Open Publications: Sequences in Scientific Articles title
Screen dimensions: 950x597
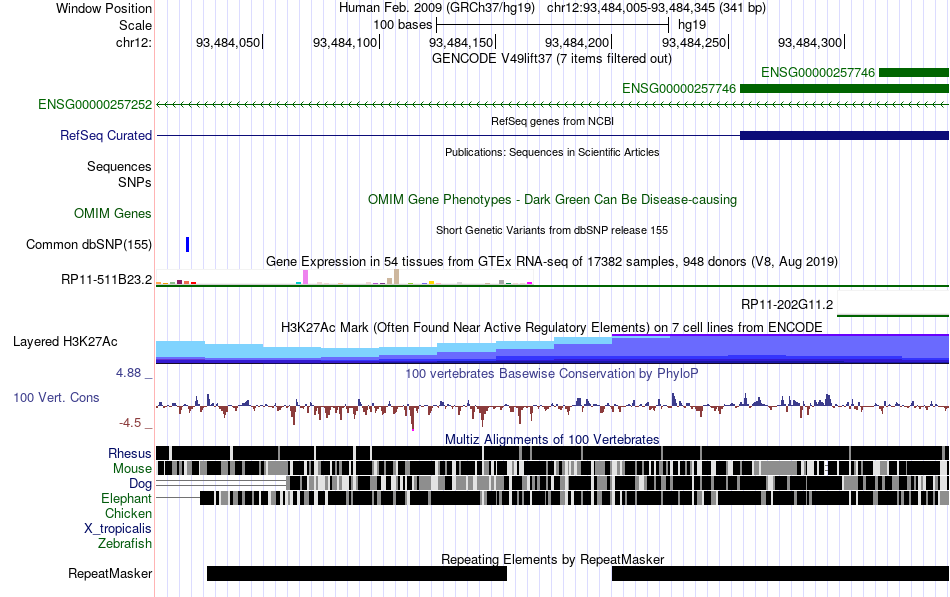(x=552, y=152)
